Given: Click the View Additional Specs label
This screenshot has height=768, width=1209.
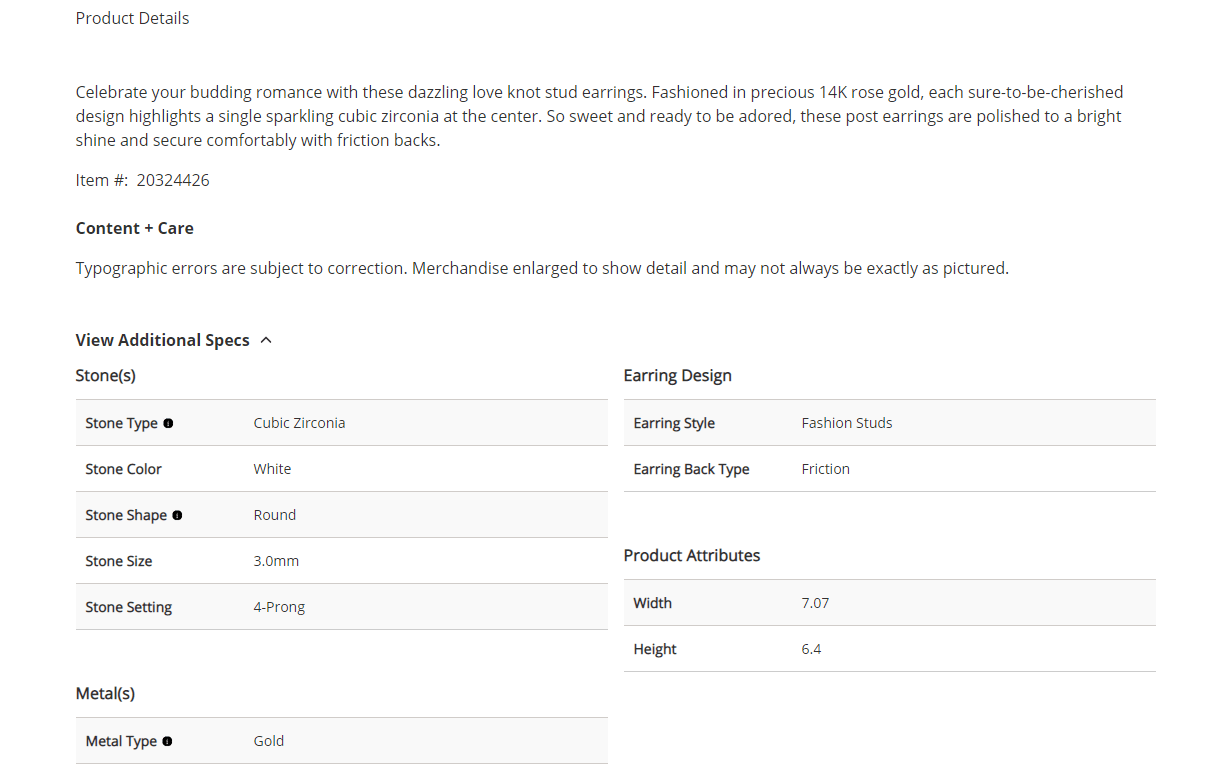Looking at the screenshot, I should pyautogui.click(x=162, y=340).
